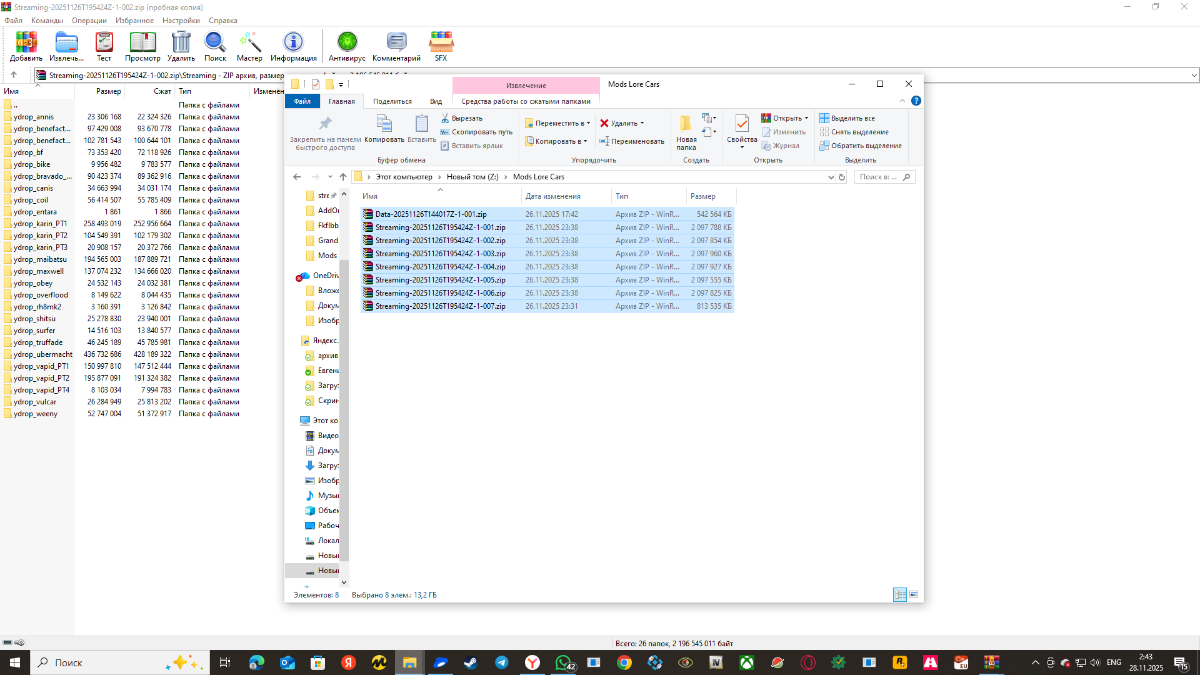
Task: Click Переименовать in the ribbon
Action: click(x=632, y=141)
